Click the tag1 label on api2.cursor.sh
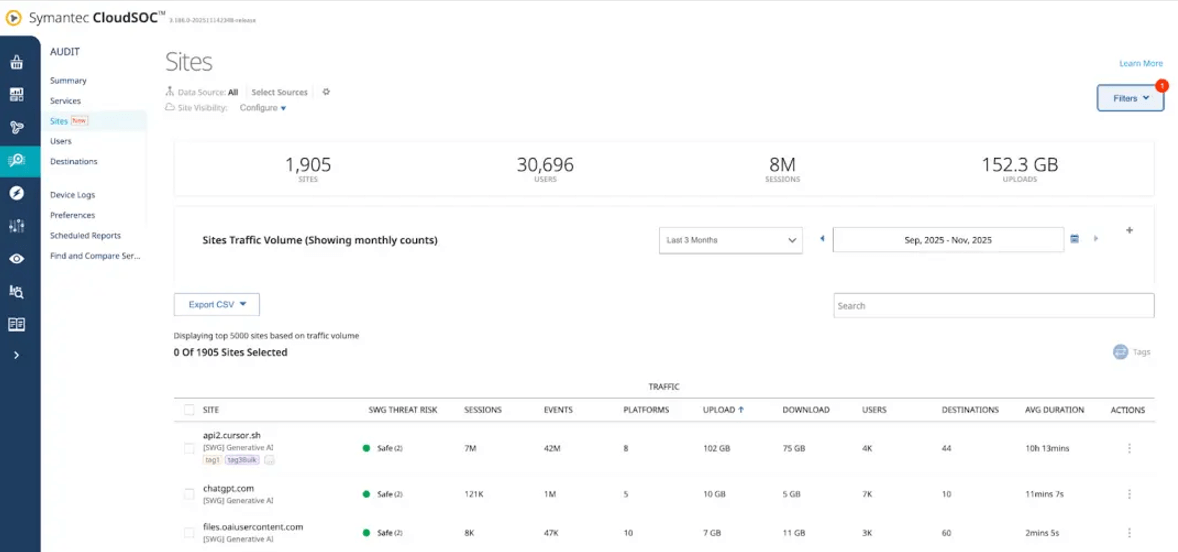Viewport: 1178px width, 552px height. point(213,460)
